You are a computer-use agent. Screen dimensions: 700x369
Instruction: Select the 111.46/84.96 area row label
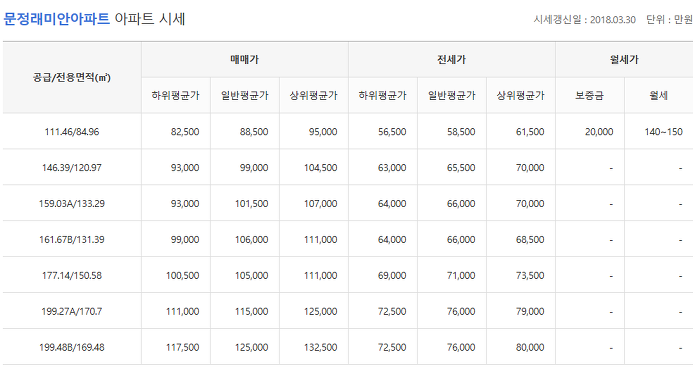72,132
